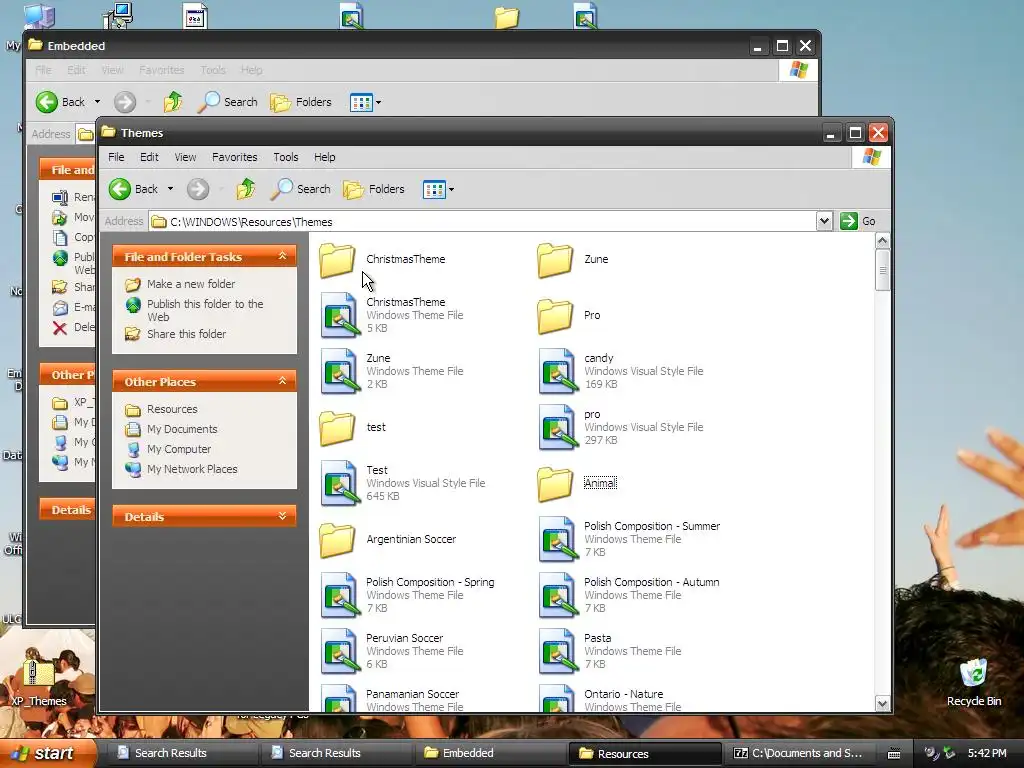Expand the address bar dropdown in Themes window

tap(824, 221)
